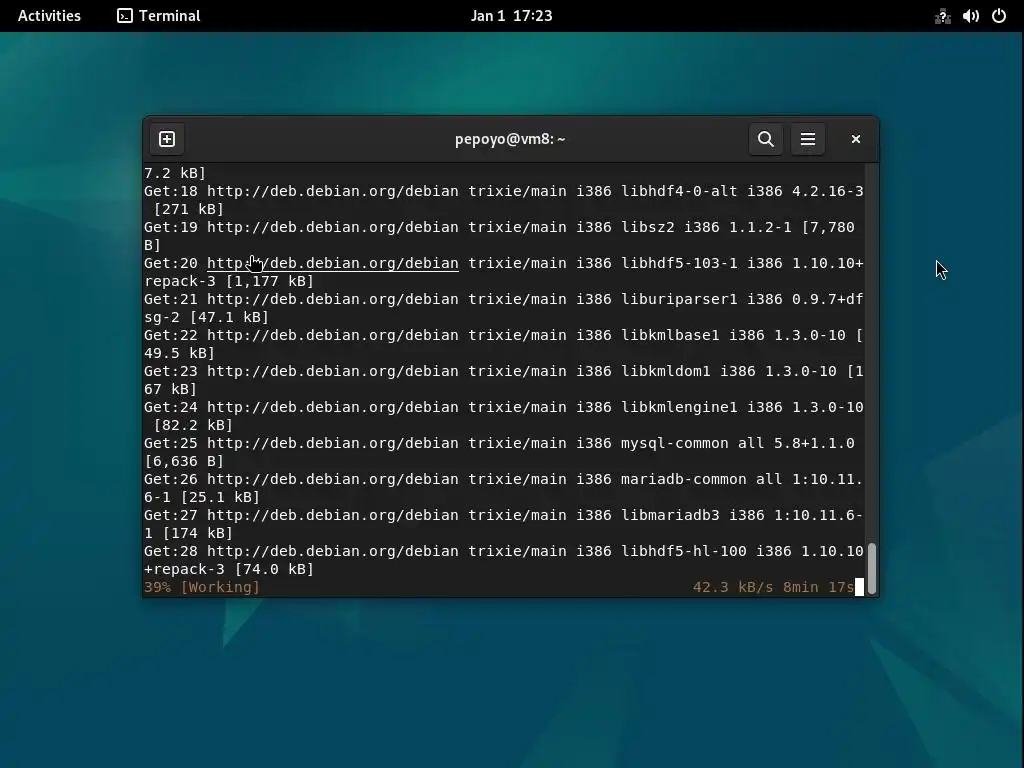Screen dimensions: 1024x768
Task: Click the '42.3 kB/s 8min 17s' status text
Action: tap(773, 587)
